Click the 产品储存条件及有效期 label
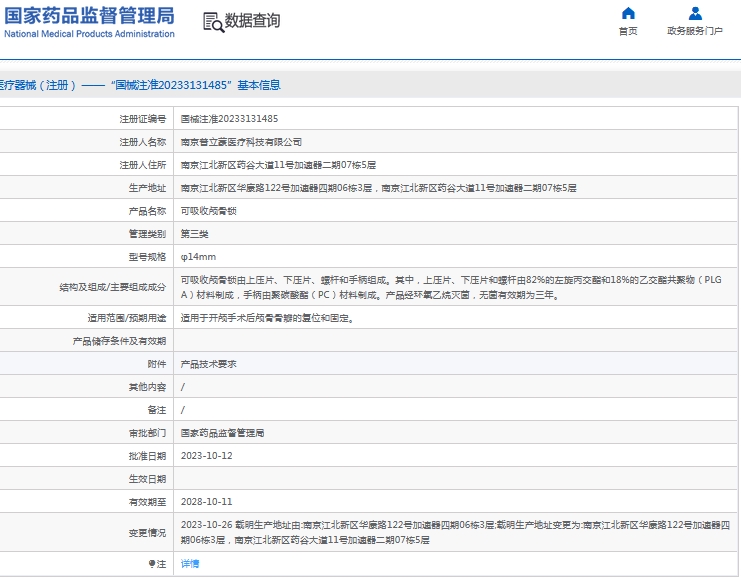The height and width of the screenshot is (578, 741). point(119,341)
